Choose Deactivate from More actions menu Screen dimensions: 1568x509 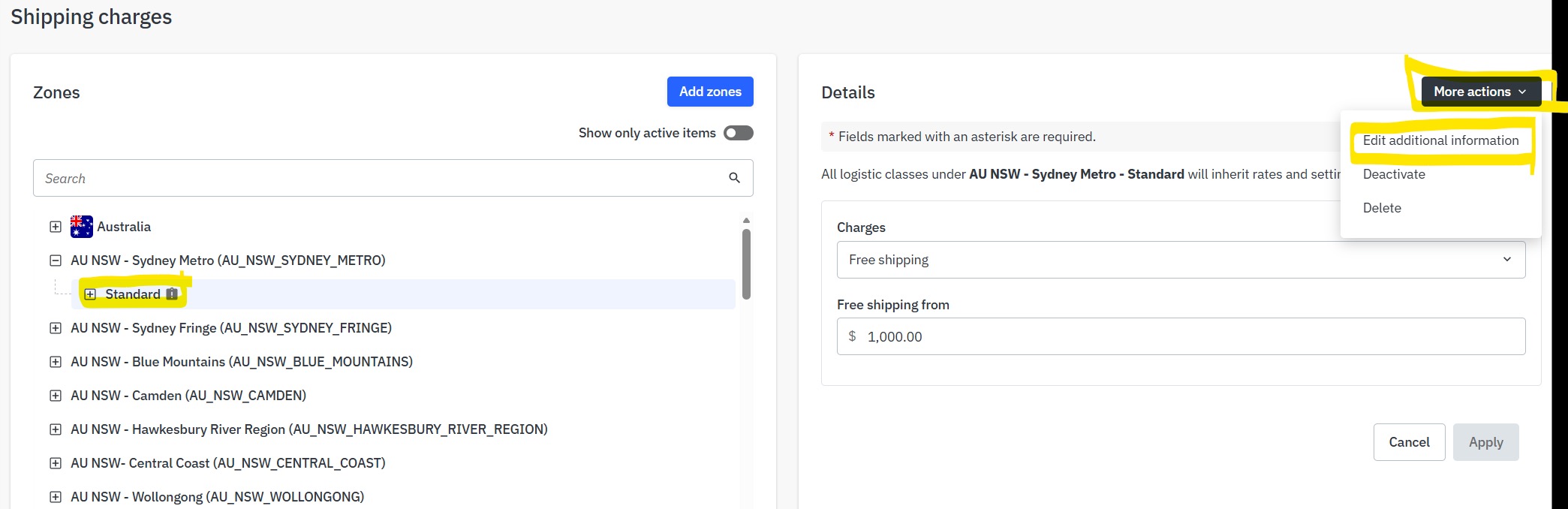point(1394,174)
